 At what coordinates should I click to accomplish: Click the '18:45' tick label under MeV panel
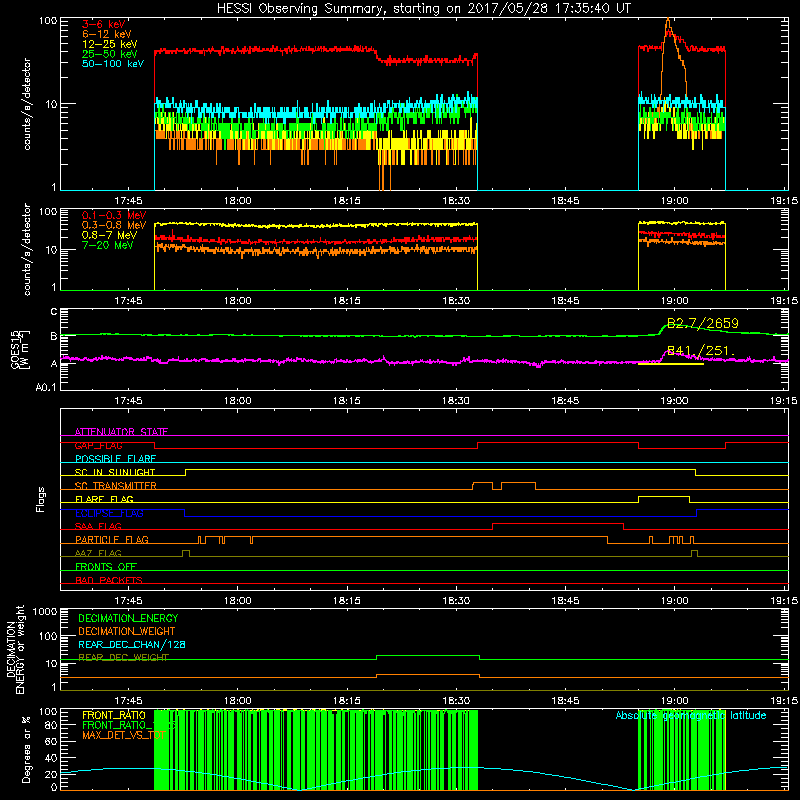pos(565,301)
